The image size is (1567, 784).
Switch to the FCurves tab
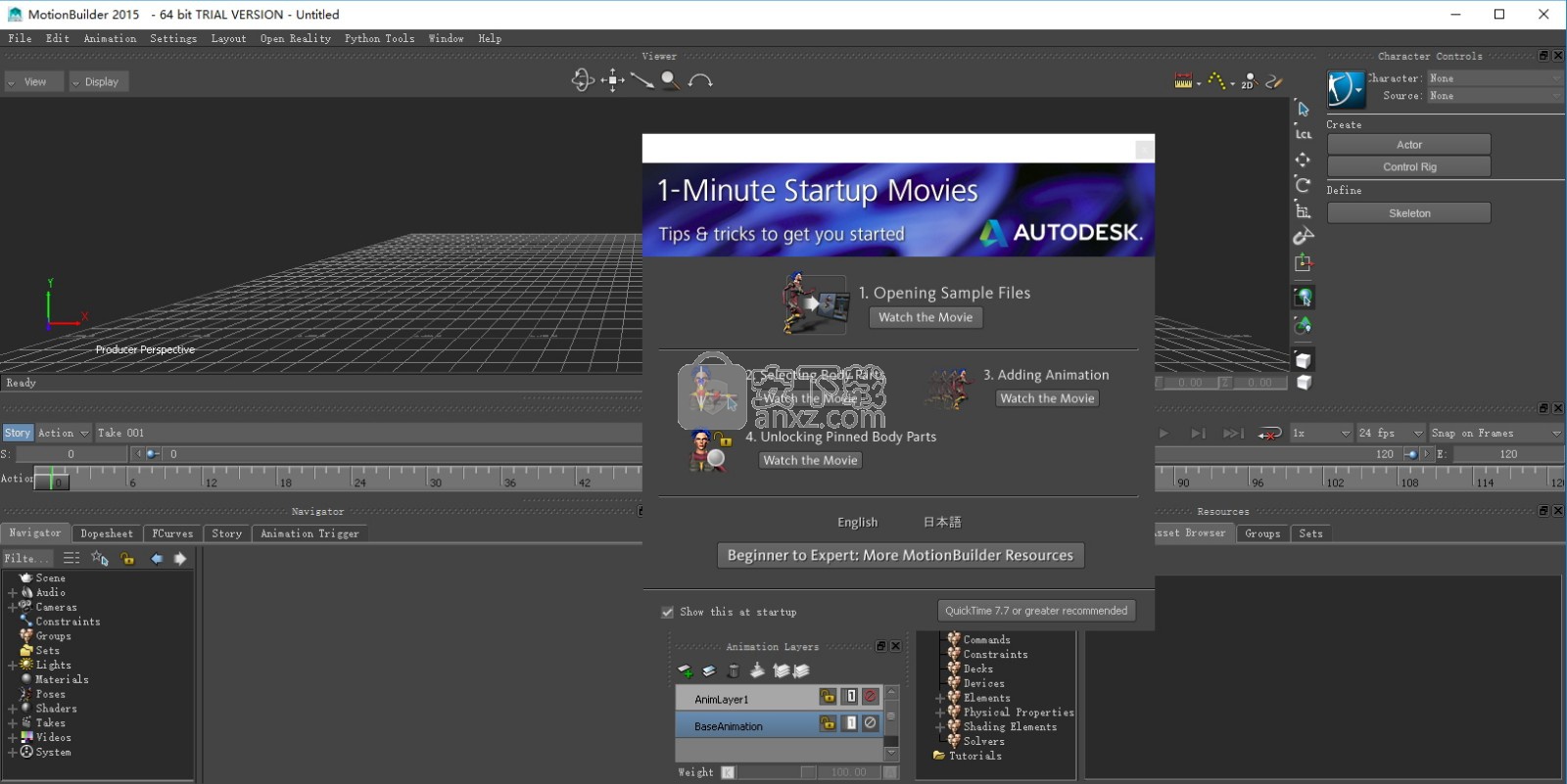pos(172,533)
